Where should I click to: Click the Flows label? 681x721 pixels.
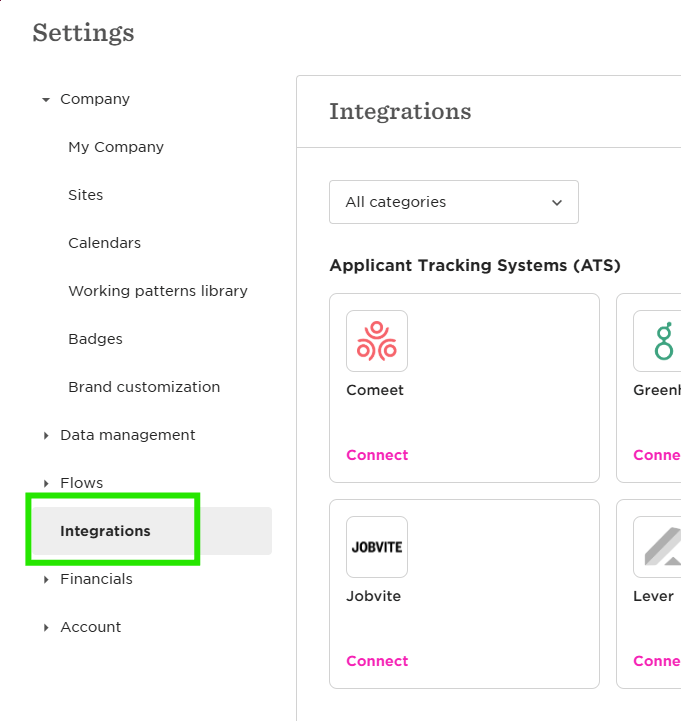pos(81,483)
